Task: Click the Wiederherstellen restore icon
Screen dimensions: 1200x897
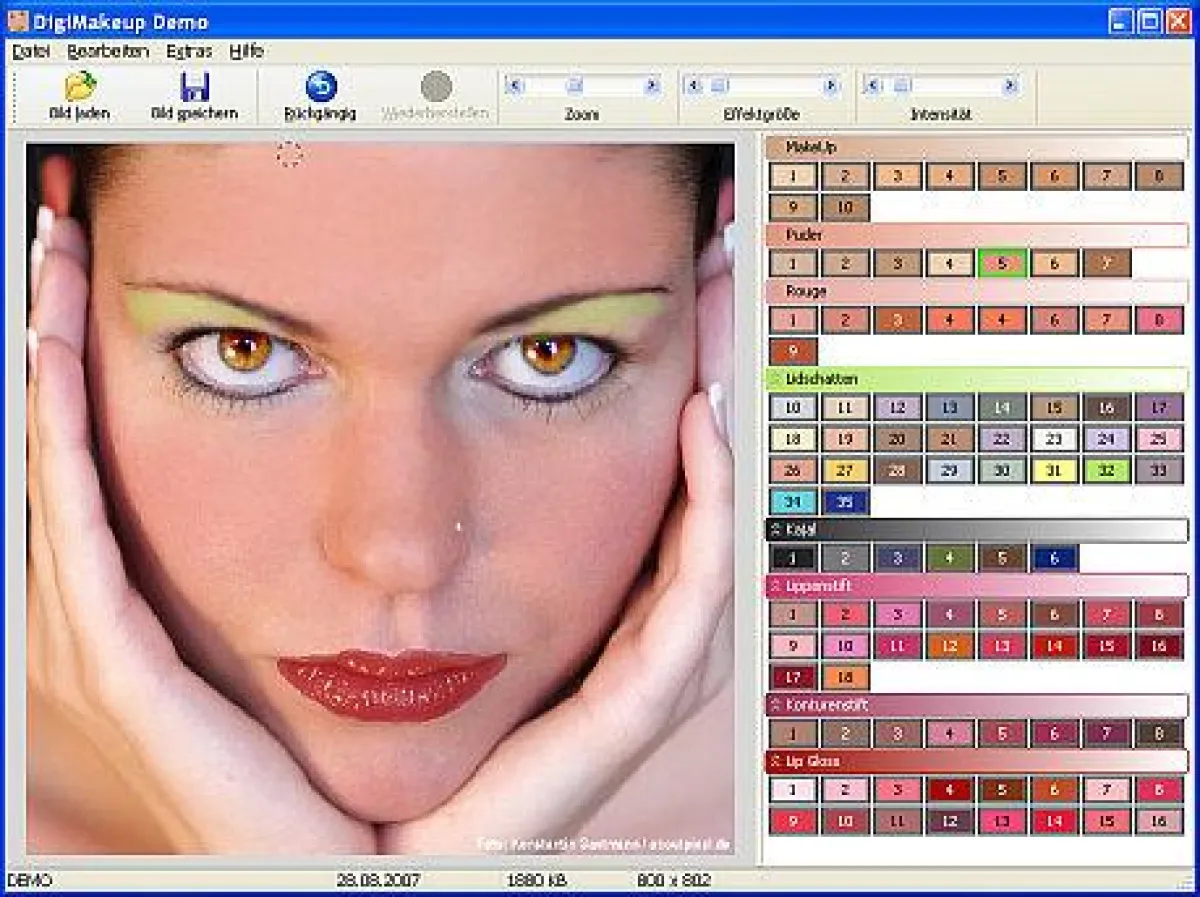Action: [x=434, y=88]
